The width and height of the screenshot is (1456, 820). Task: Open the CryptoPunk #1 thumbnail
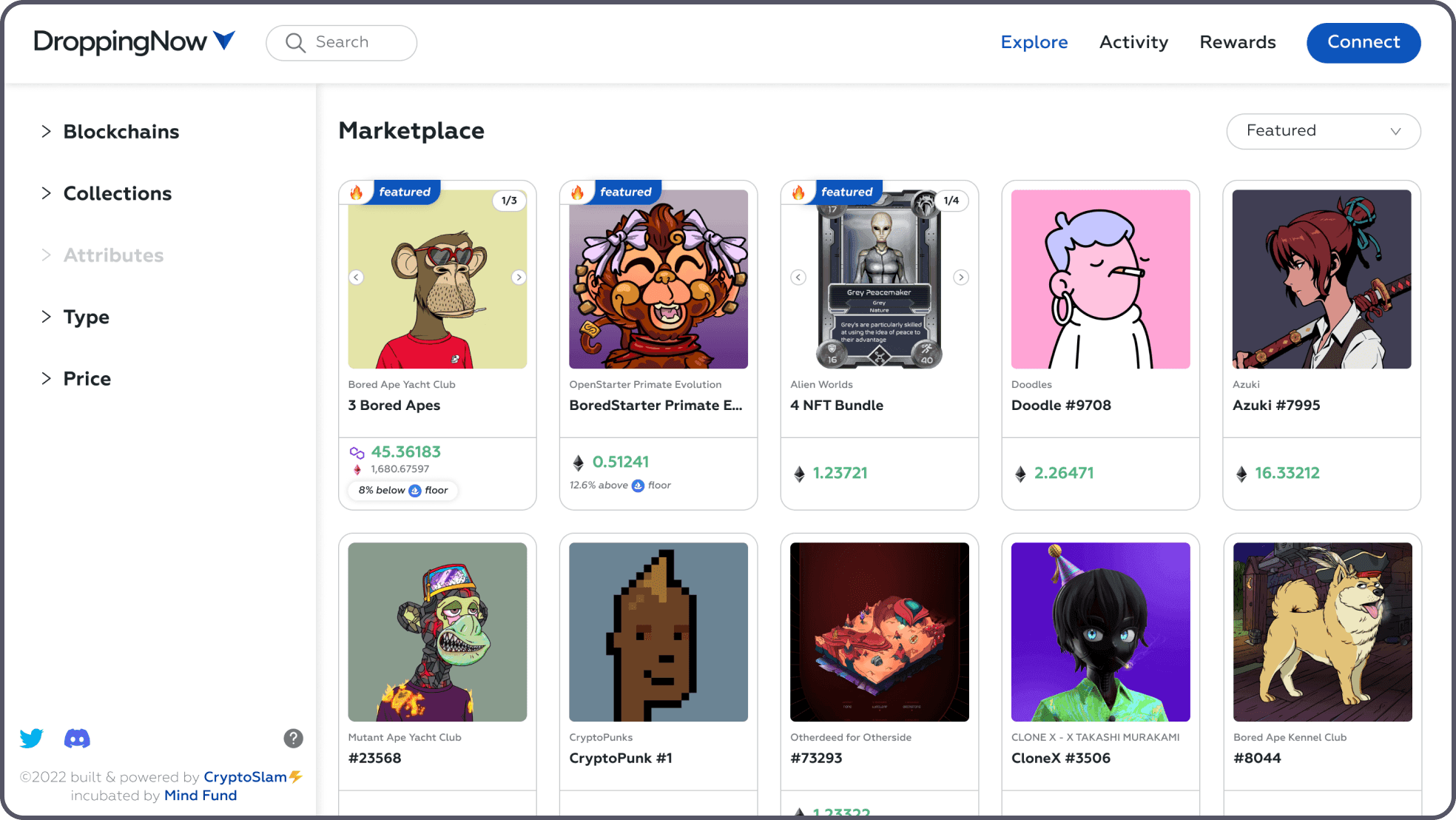(658, 632)
